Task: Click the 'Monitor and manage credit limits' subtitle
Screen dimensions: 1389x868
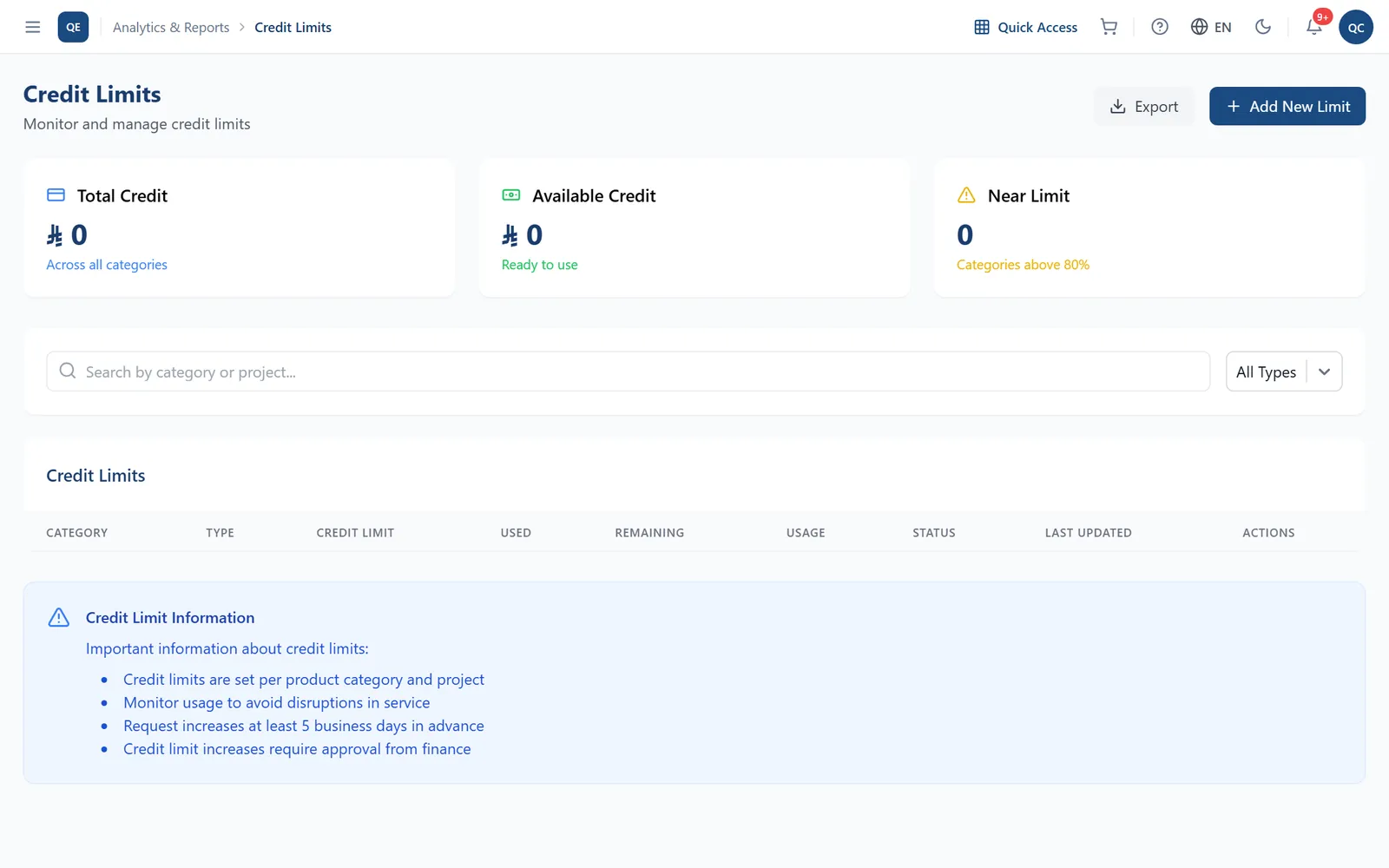Action: click(x=136, y=124)
